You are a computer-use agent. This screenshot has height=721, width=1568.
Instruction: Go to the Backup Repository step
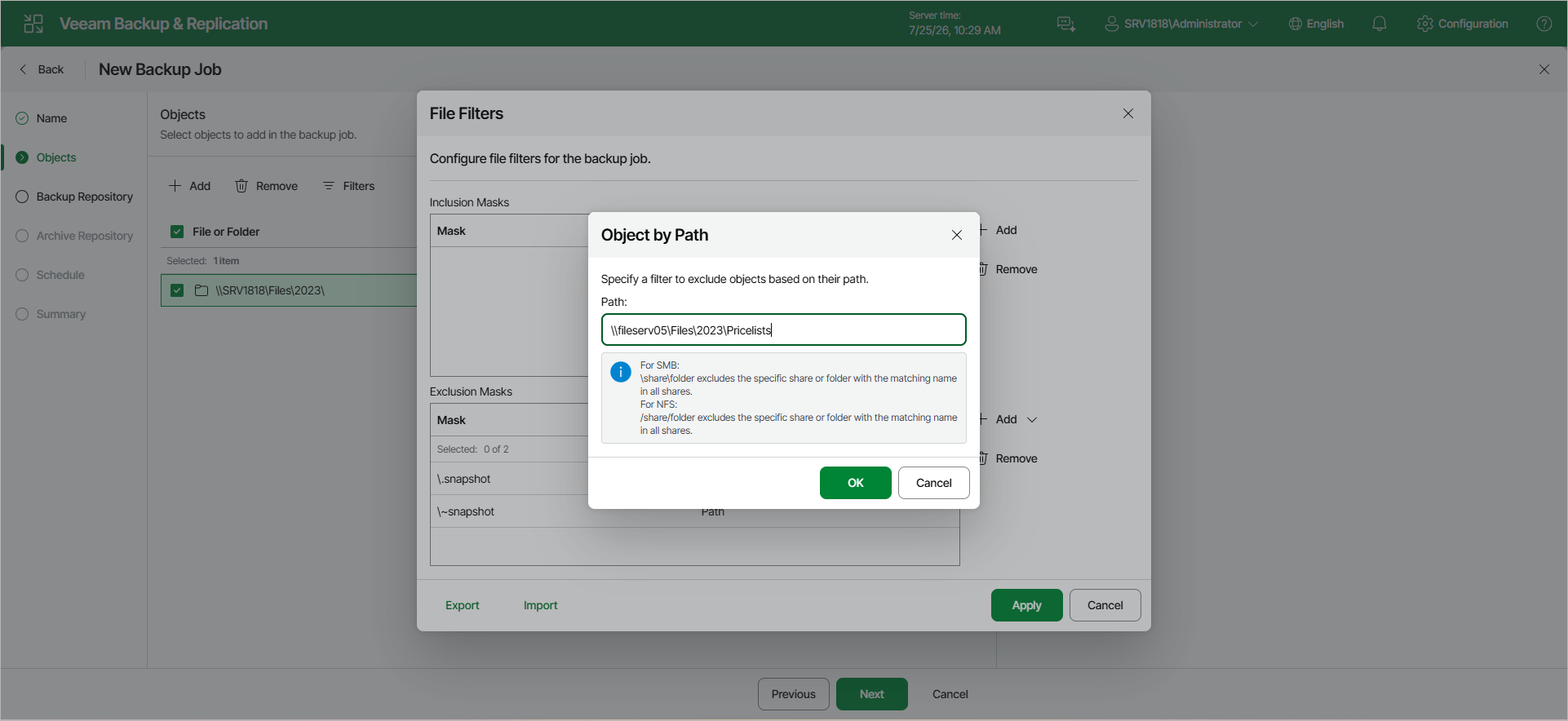click(x=84, y=197)
